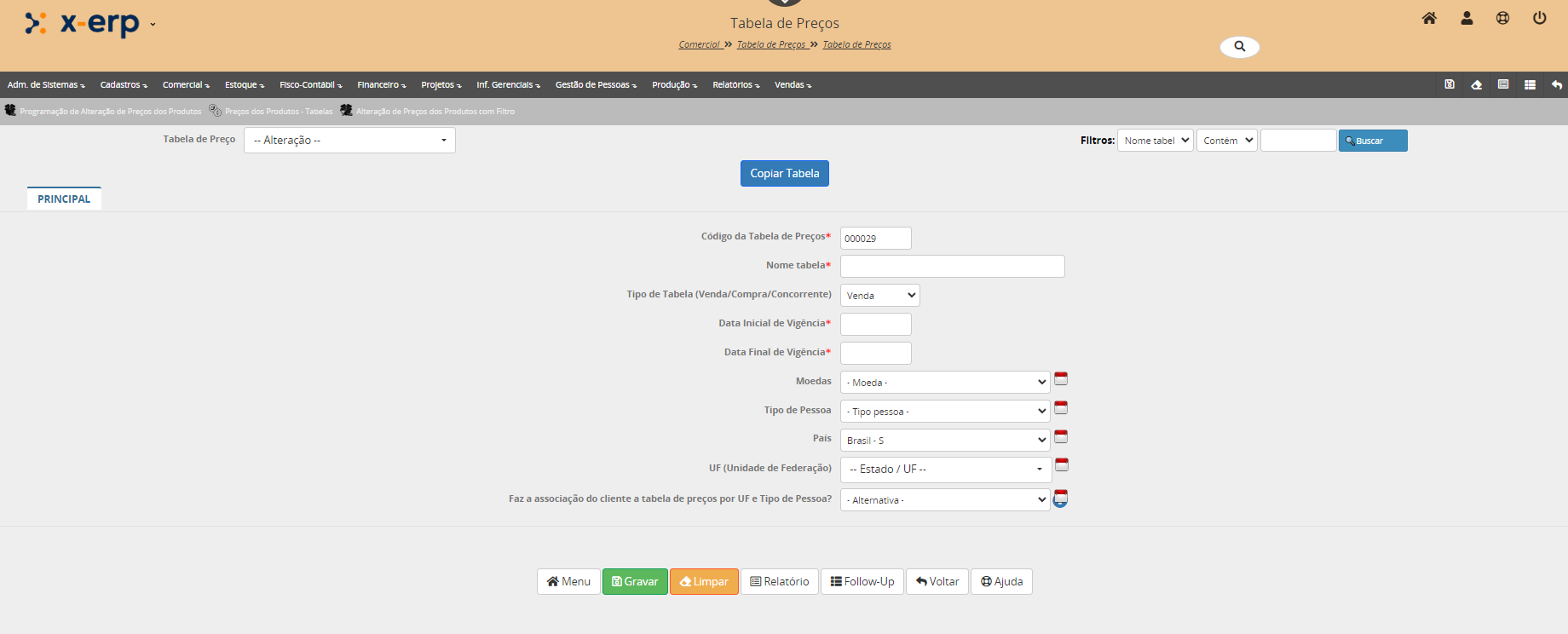Click the Nome tabela input field
1568x634 pixels.
pyautogui.click(x=952, y=267)
